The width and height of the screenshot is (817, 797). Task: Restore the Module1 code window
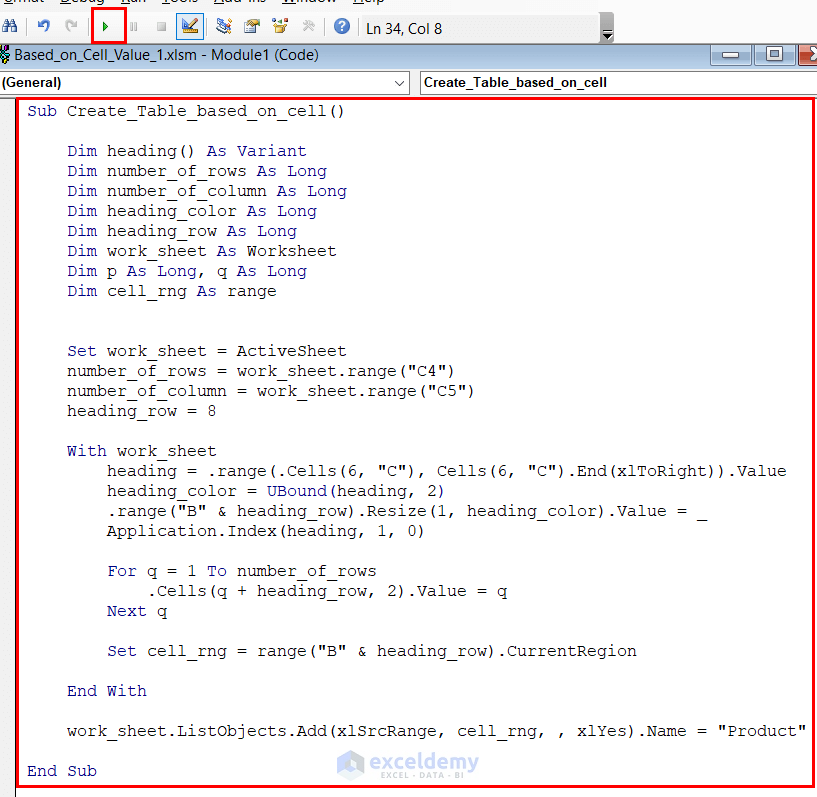[774, 55]
